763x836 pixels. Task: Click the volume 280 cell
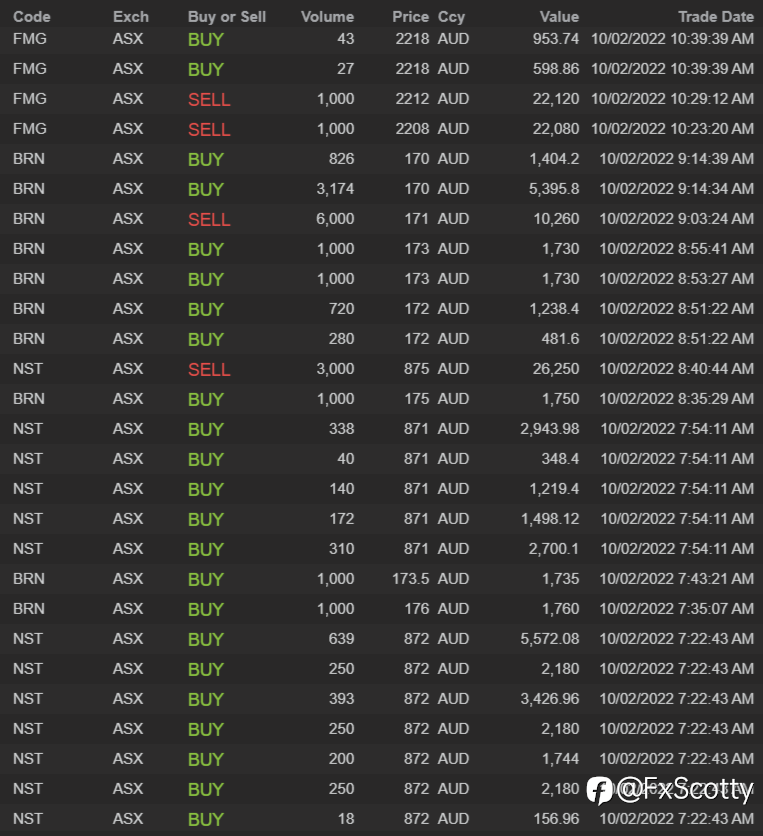[341, 339]
